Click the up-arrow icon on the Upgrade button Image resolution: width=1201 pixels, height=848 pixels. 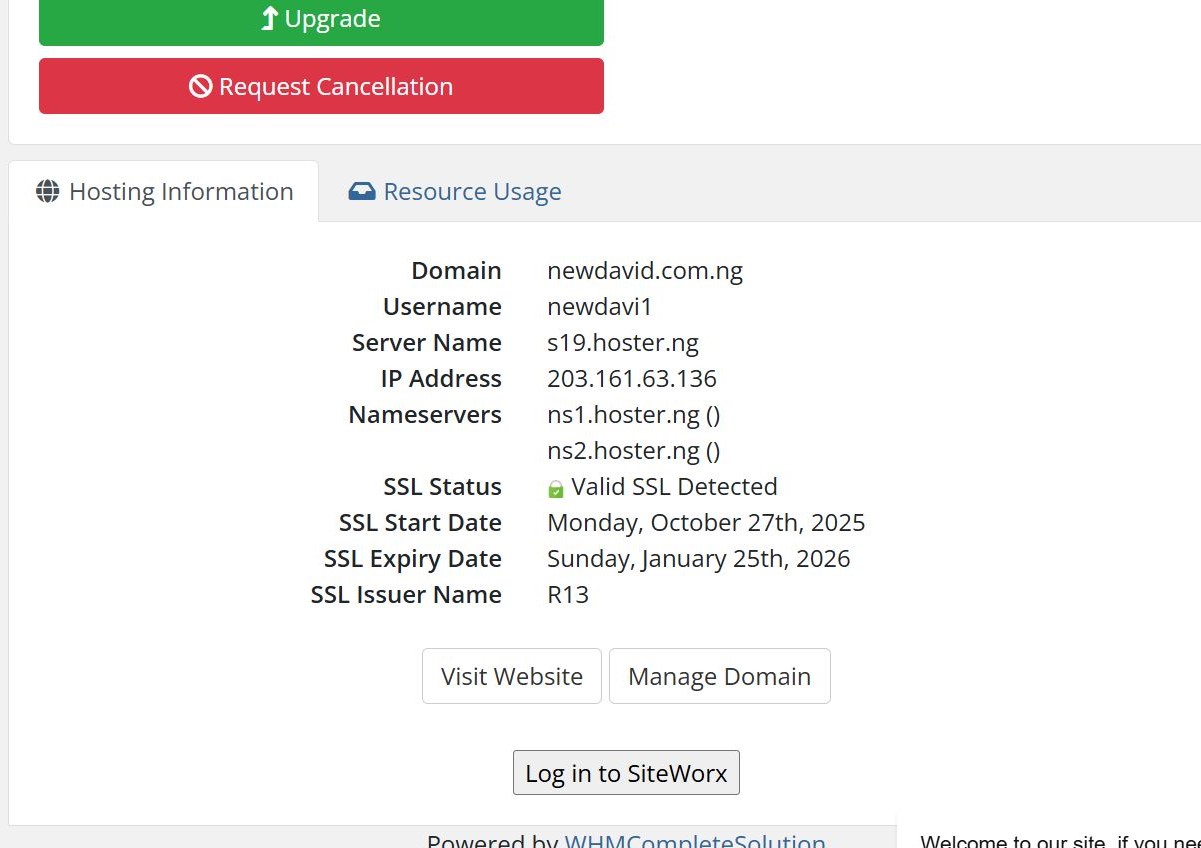click(x=269, y=19)
